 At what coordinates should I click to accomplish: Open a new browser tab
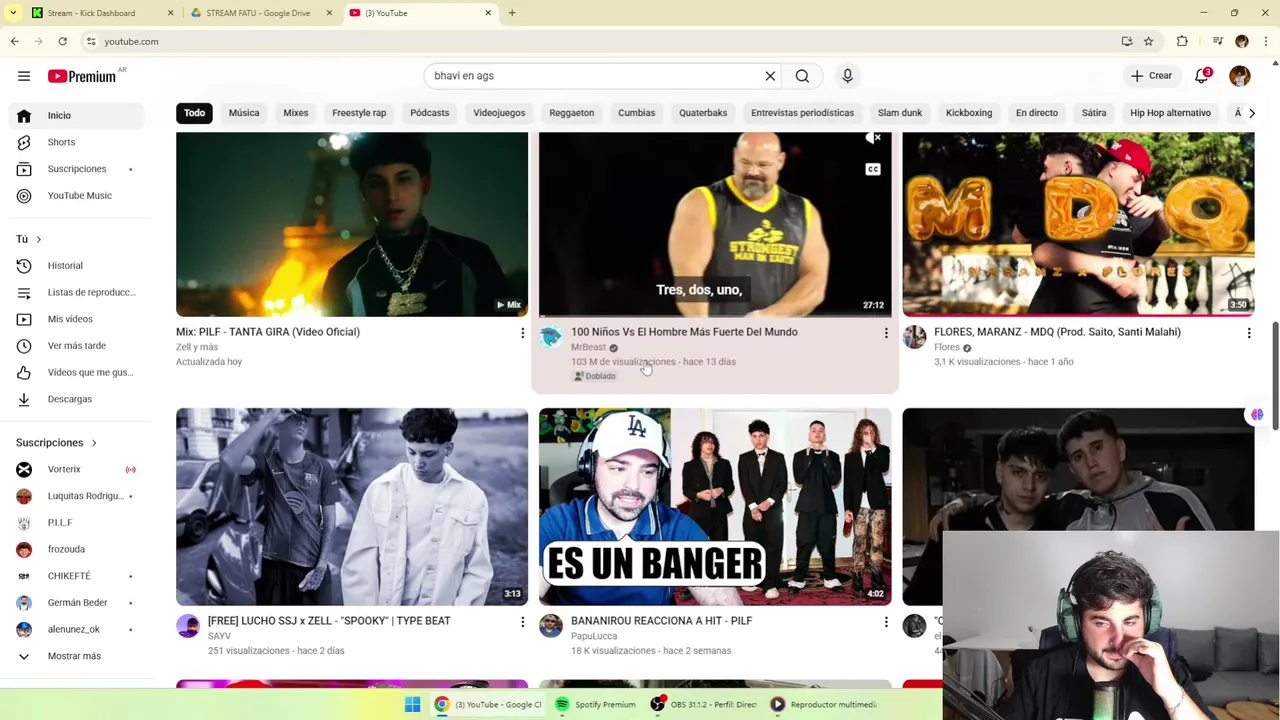pyautogui.click(x=512, y=13)
